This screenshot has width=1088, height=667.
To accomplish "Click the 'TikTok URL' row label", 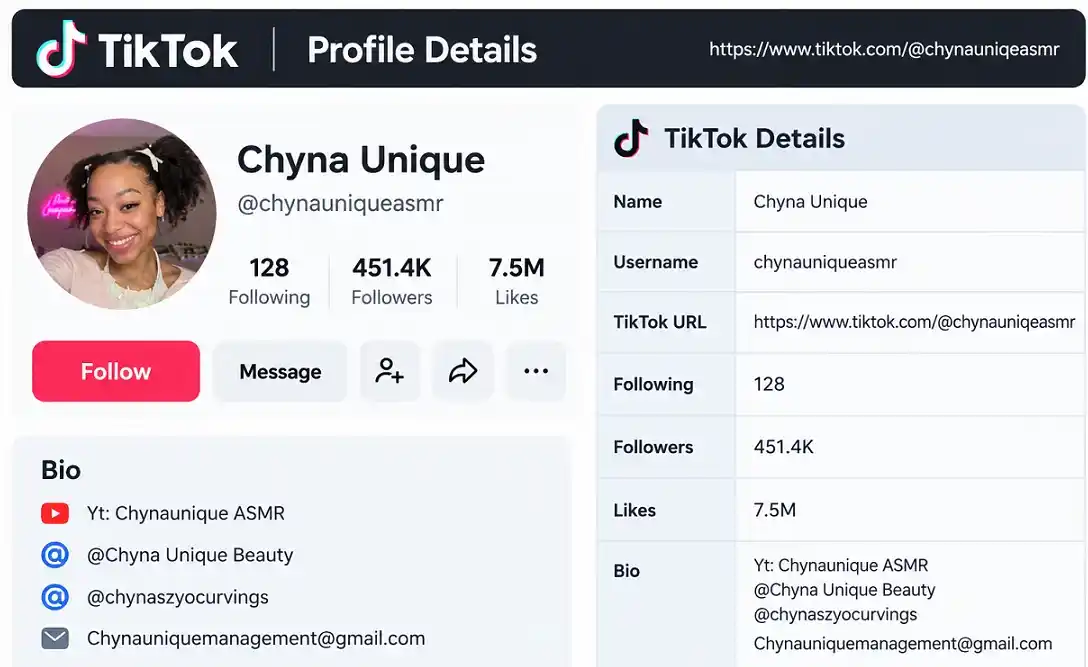I will click(660, 322).
